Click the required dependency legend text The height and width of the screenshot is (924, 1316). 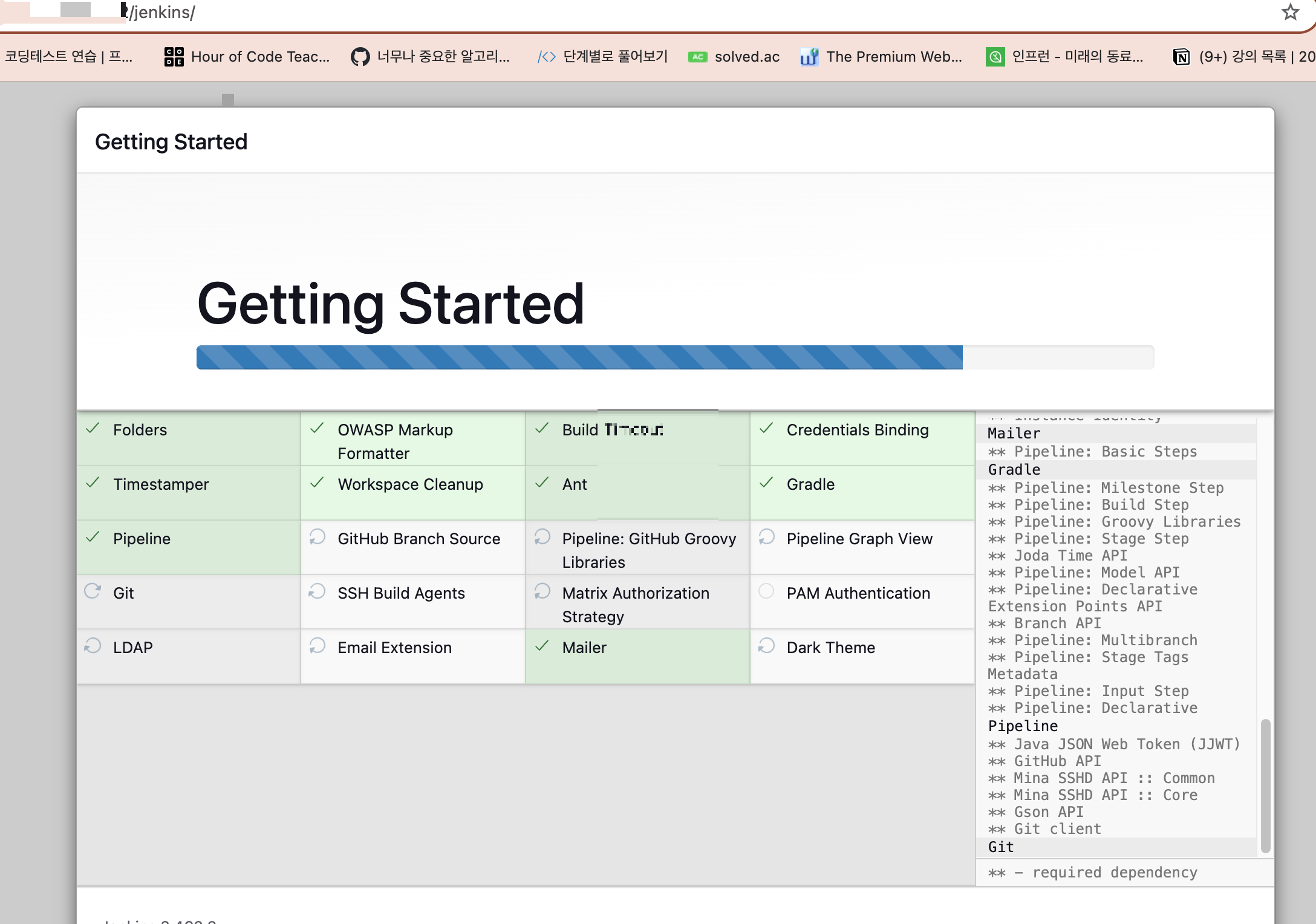pos(1092,873)
